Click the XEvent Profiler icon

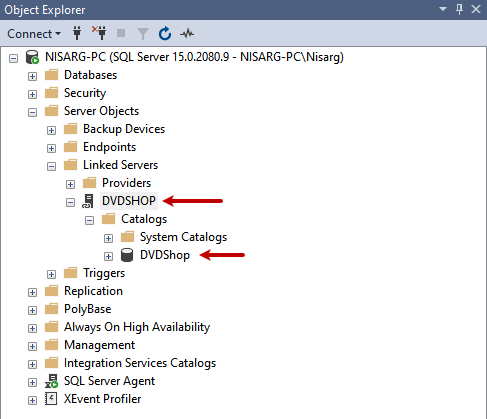[51, 399]
